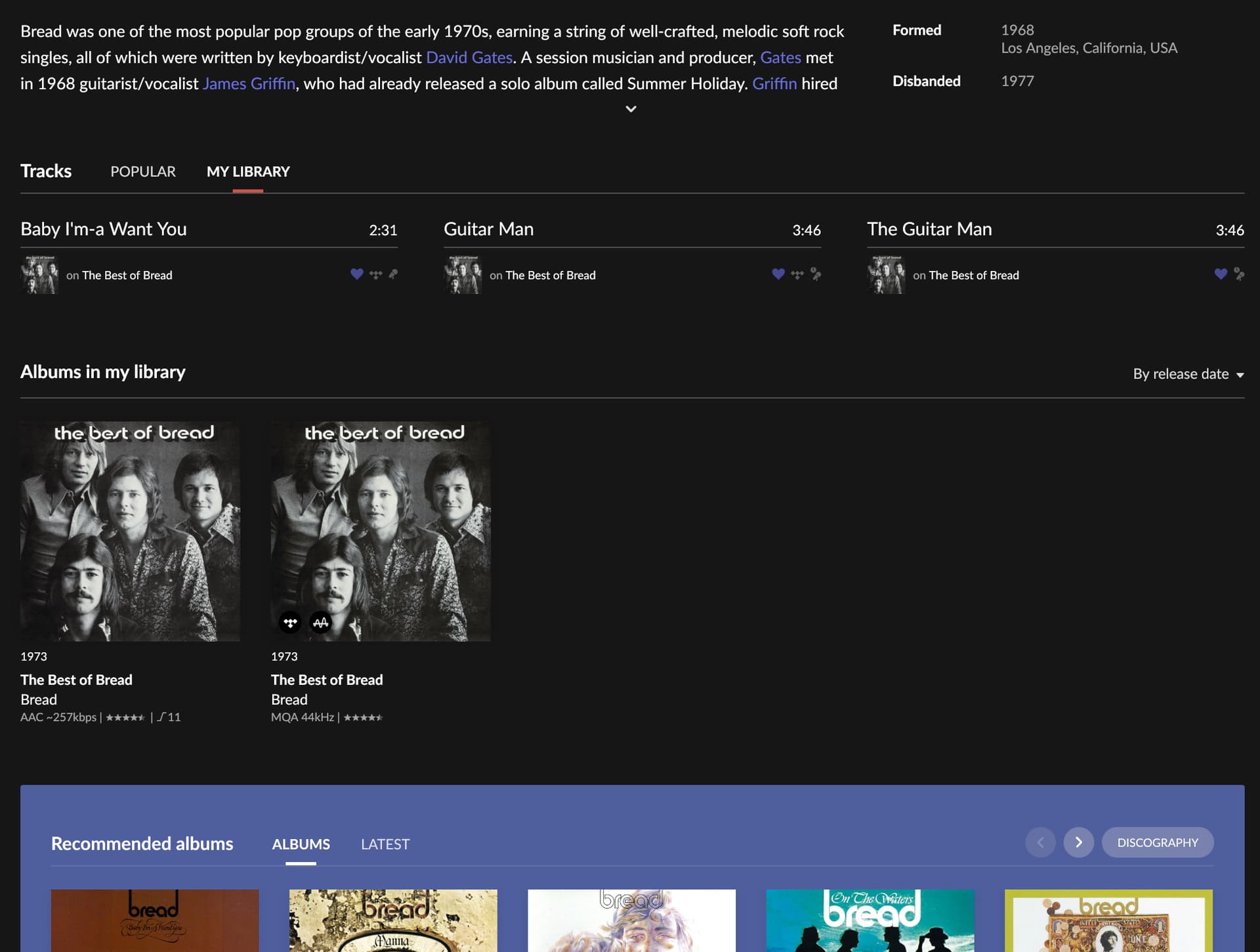Screen dimensions: 1260x952
Task: Click TIDAL icon on Guitar Man track
Action: point(797,274)
